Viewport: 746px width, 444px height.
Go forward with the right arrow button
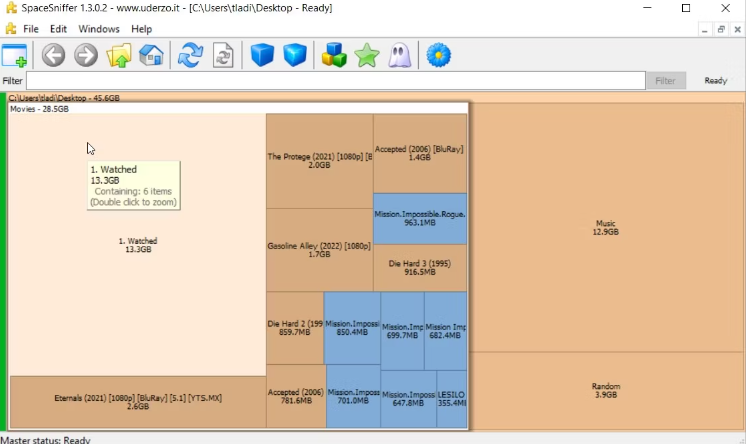click(x=86, y=55)
